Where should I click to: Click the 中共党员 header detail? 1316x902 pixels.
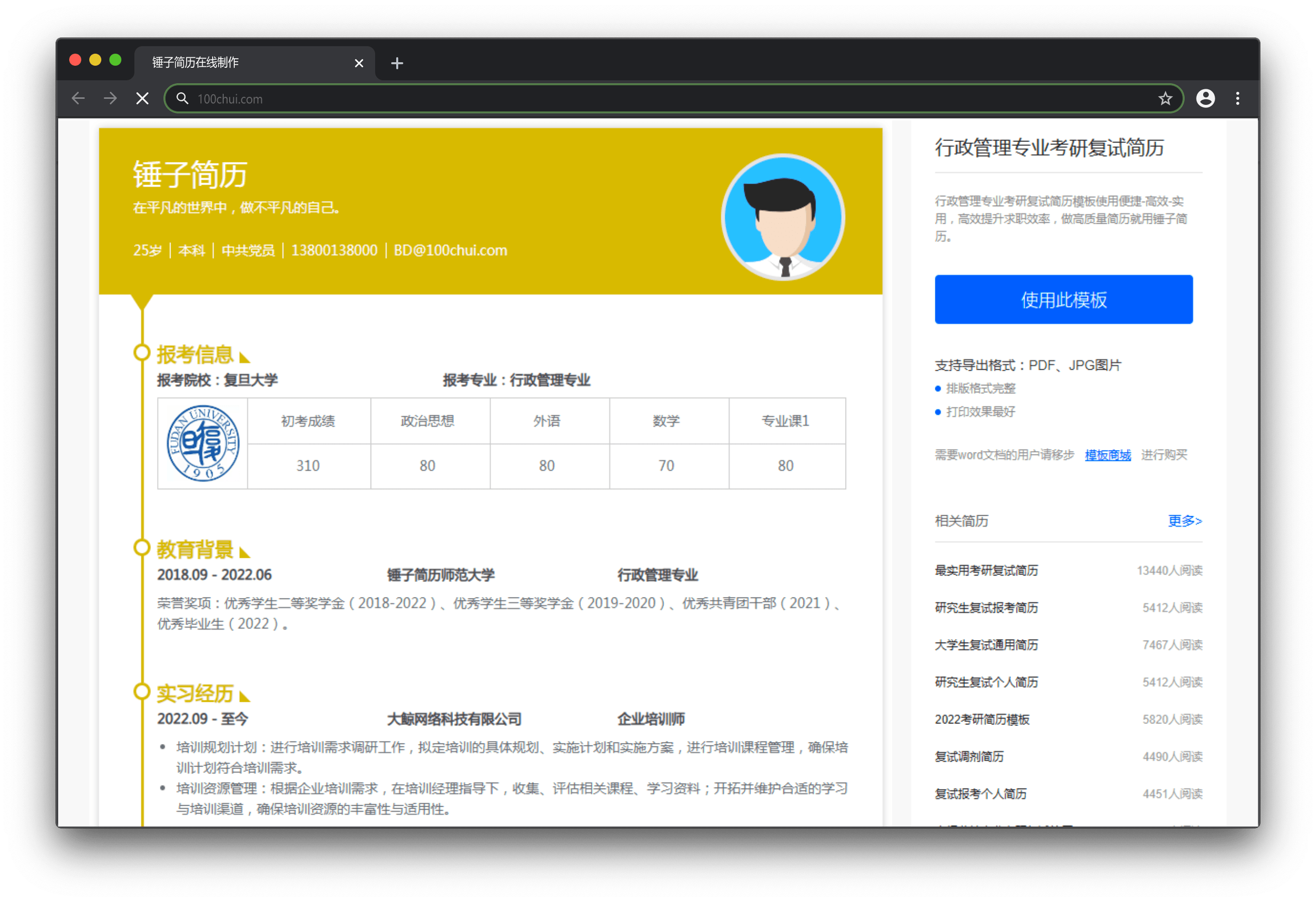(x=248, y=250)
